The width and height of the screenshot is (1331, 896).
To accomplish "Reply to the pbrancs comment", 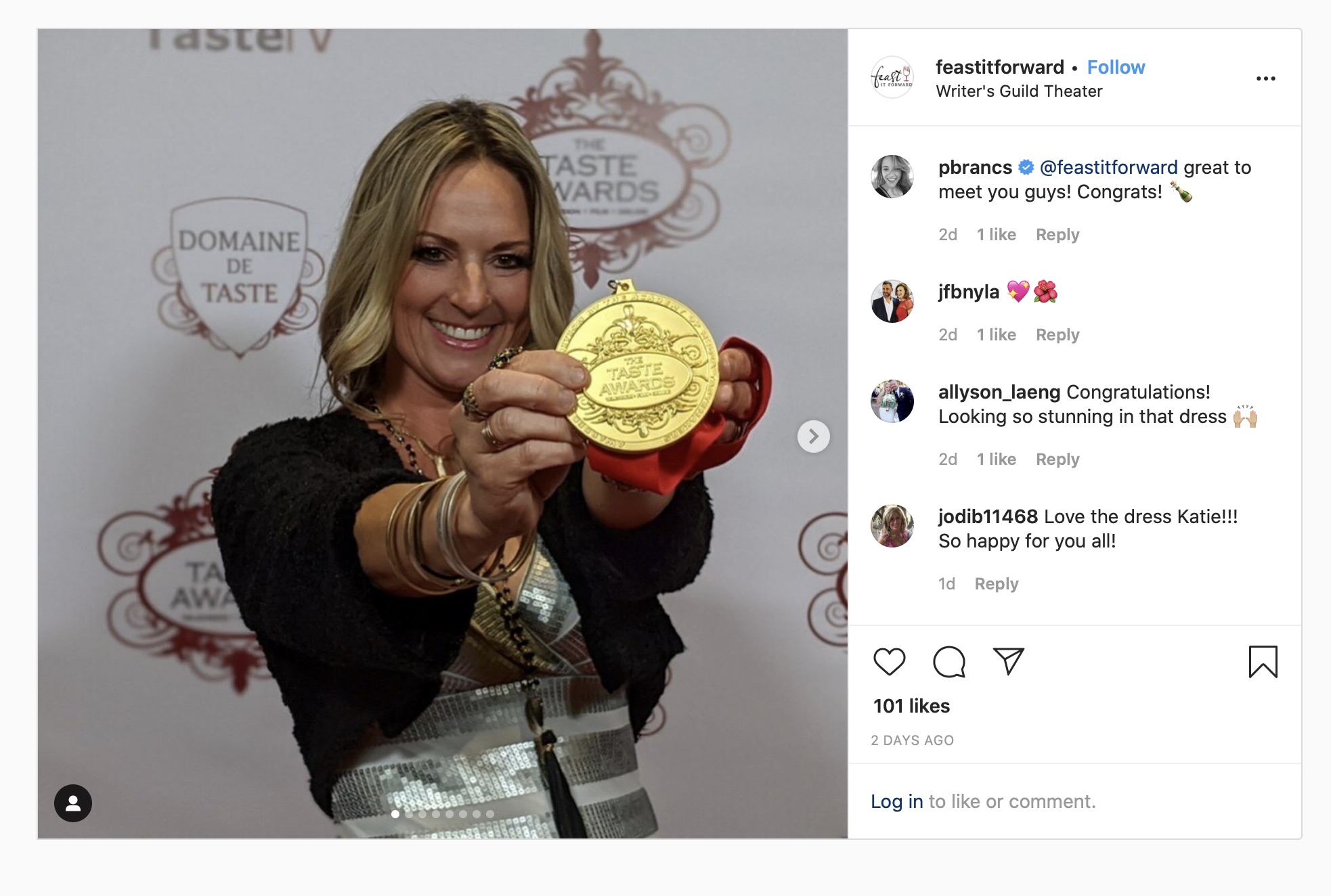I will pyautogui.click(x=1057, y=235).
